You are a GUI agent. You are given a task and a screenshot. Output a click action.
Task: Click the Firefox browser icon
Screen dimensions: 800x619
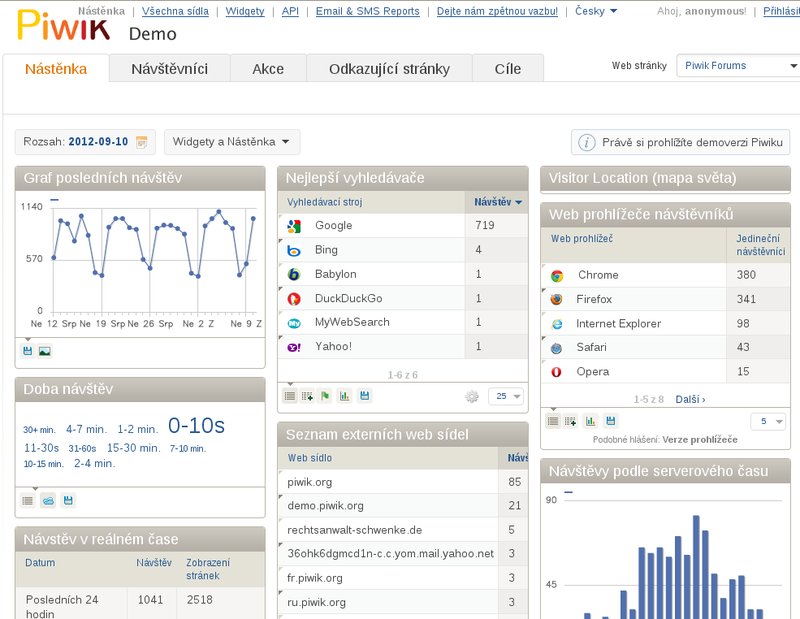point(557,300)
